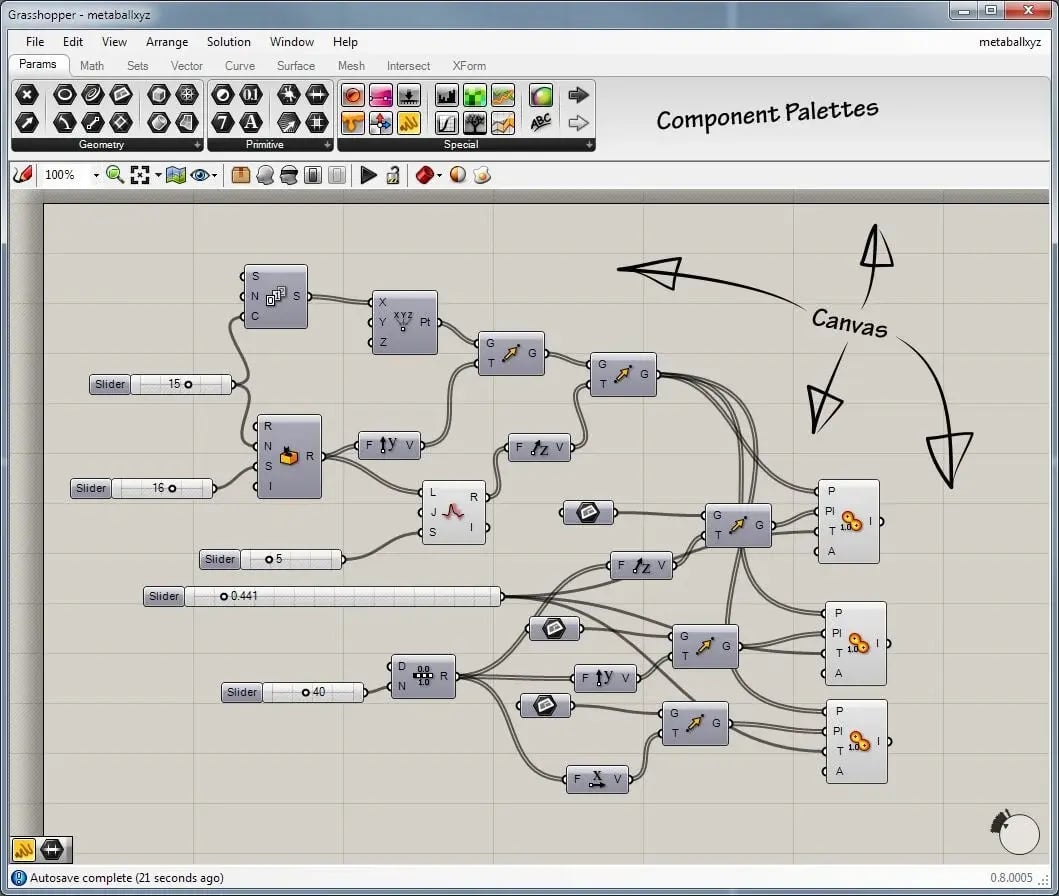Toggle the preview eye icon on the toolbar
Image resolution: width=1059 pixels, height=896 pixels.
[201, 175]
